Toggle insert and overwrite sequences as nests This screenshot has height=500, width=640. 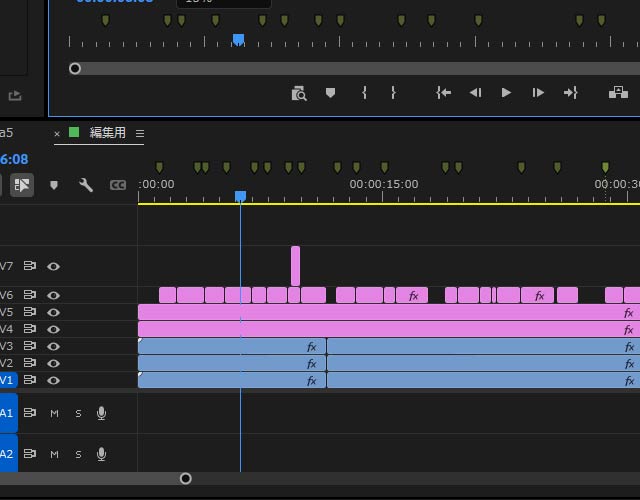pos(22,185)
